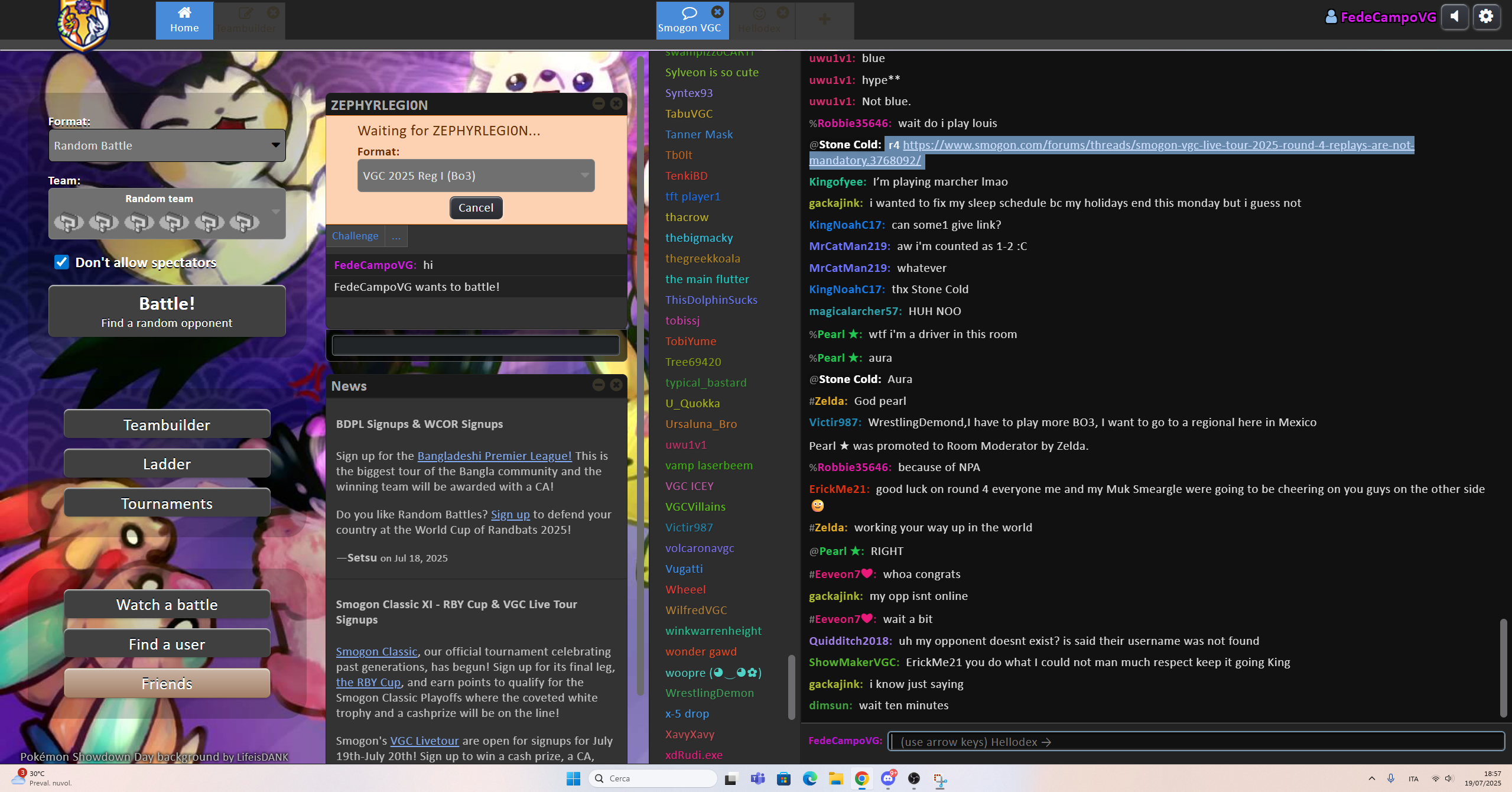1512x792 pixels.
Task: Open options with the gear icon
Action: [1486, 17]
